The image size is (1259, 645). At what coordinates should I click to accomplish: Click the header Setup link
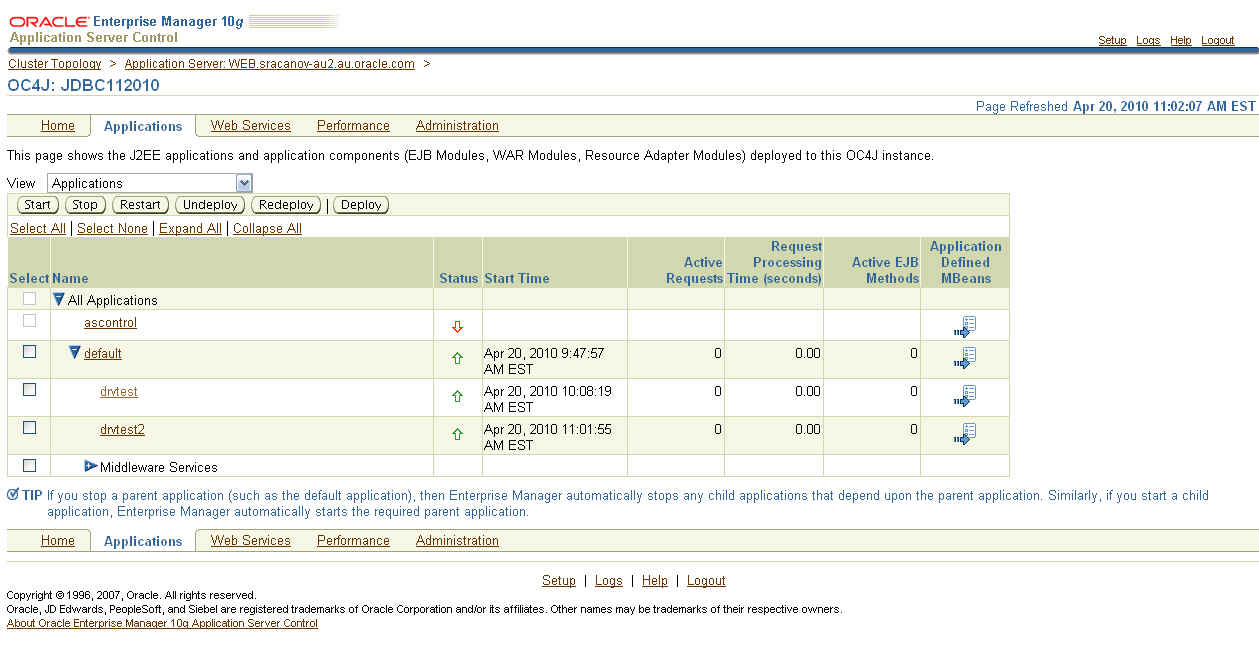1112,40
